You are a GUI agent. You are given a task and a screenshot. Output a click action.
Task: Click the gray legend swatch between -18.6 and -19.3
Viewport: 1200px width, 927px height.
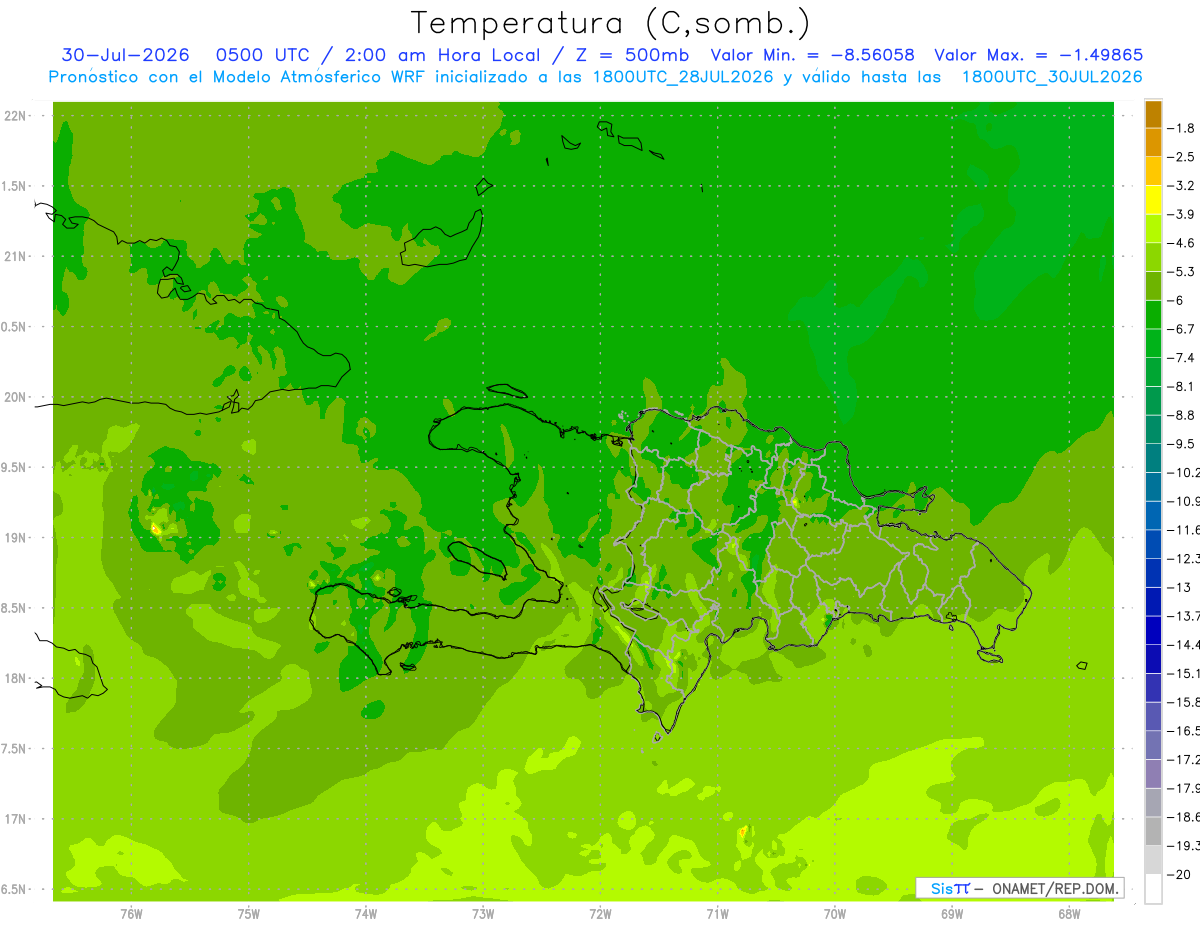pos(1153,831)
